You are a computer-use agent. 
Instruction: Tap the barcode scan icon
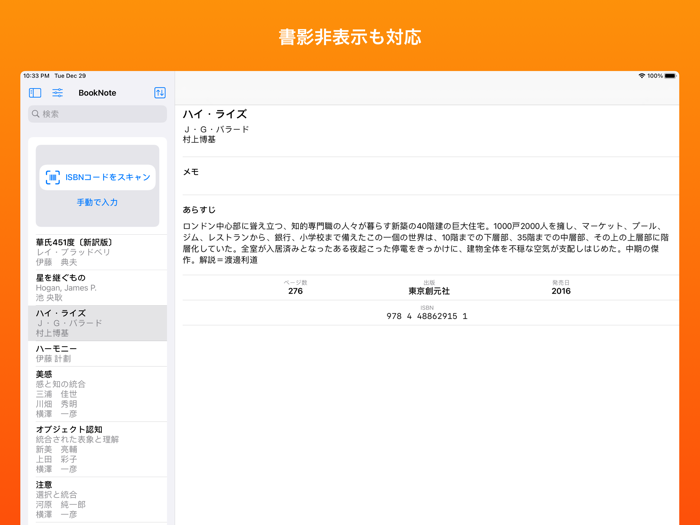pyautogui.click(x=53, y=177)
